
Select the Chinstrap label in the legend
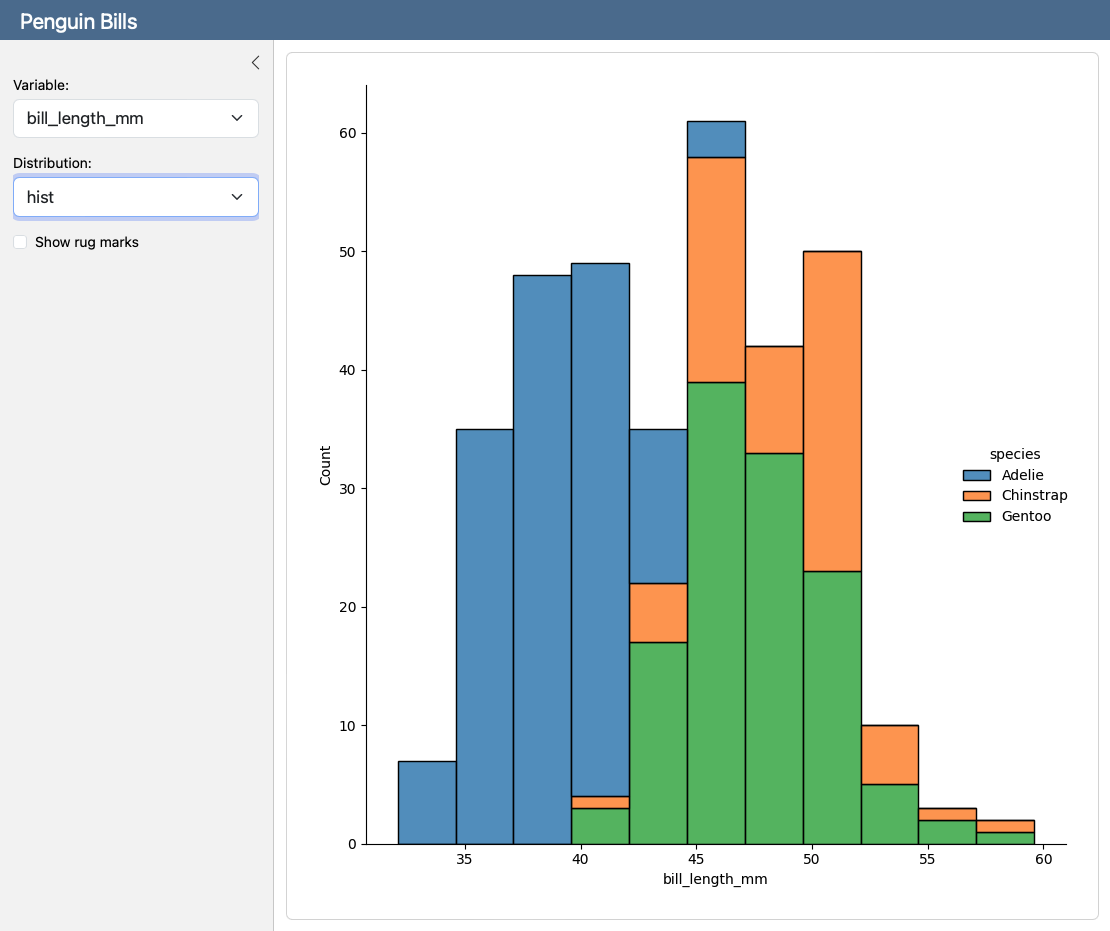pyautogui.click(x=1034, y=495)
